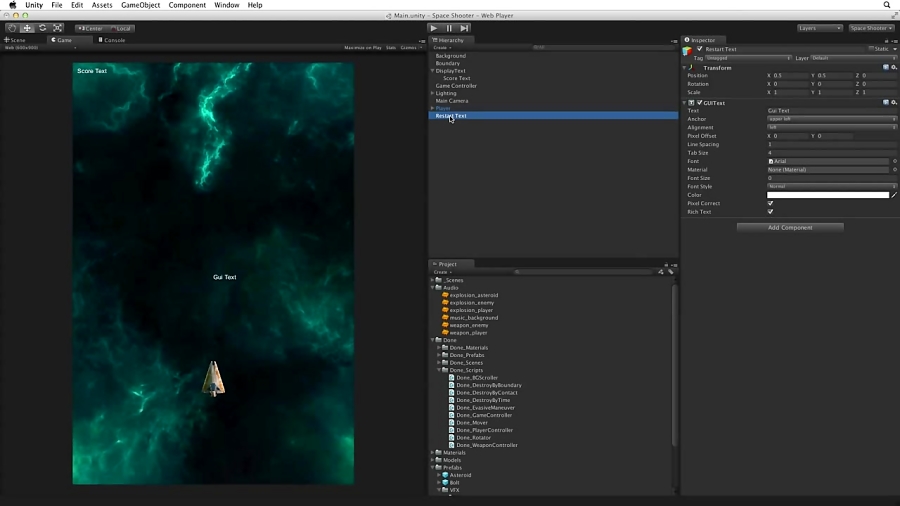Toggle the Rich Text checkbox
900x506 pixels.
(x=770, y=212)
